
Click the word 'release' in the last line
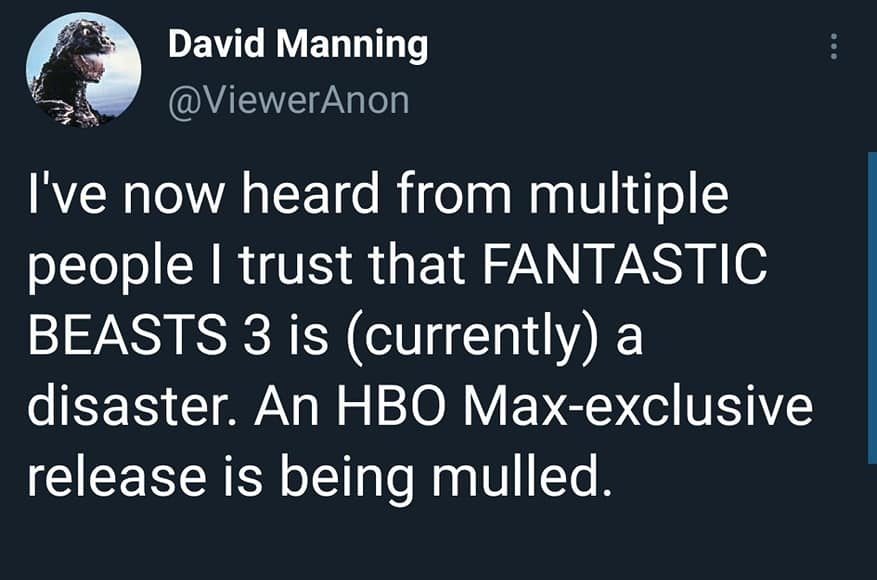click(117, 478)
